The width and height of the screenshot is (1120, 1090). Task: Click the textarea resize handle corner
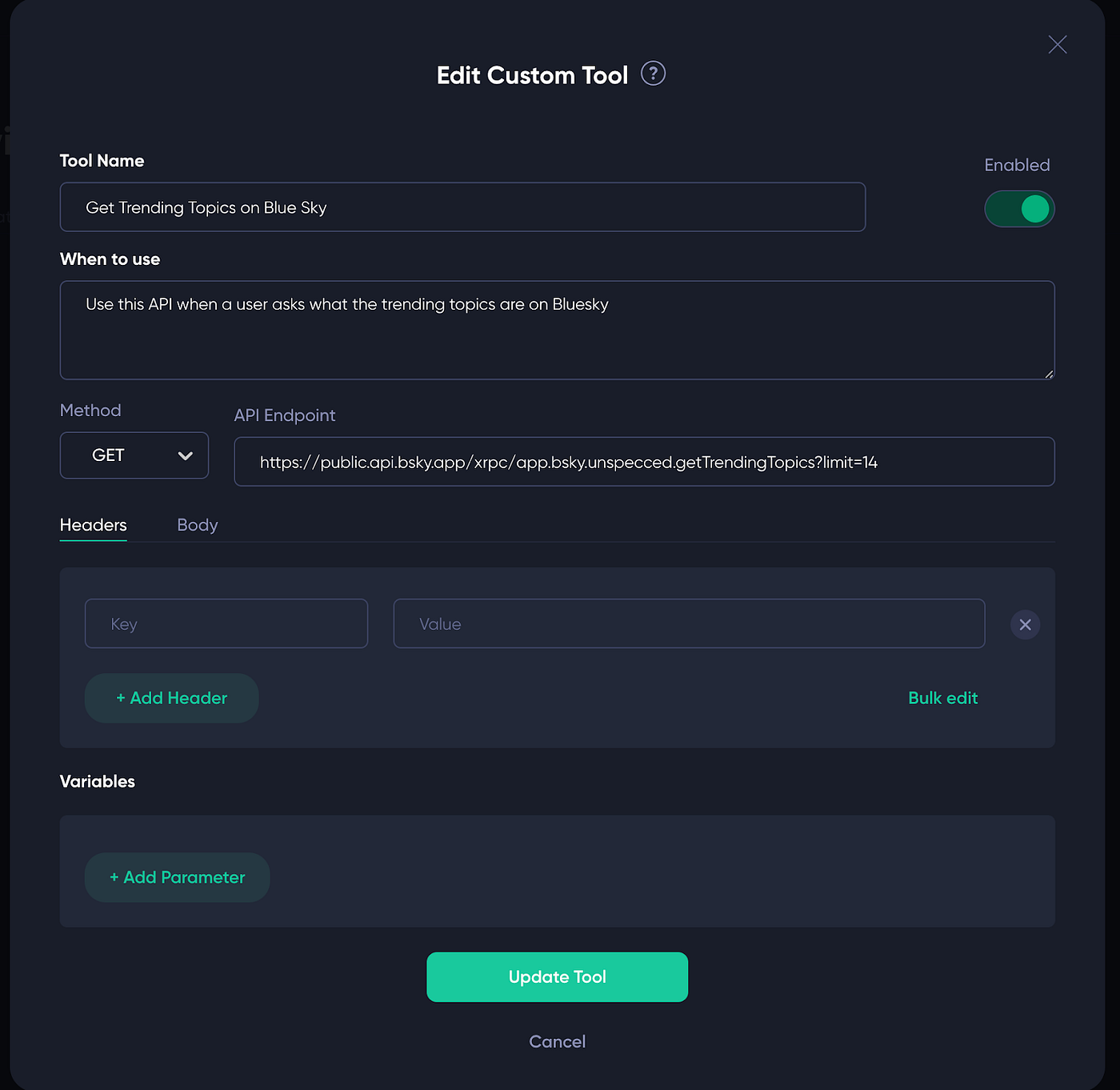(1049, 373)
